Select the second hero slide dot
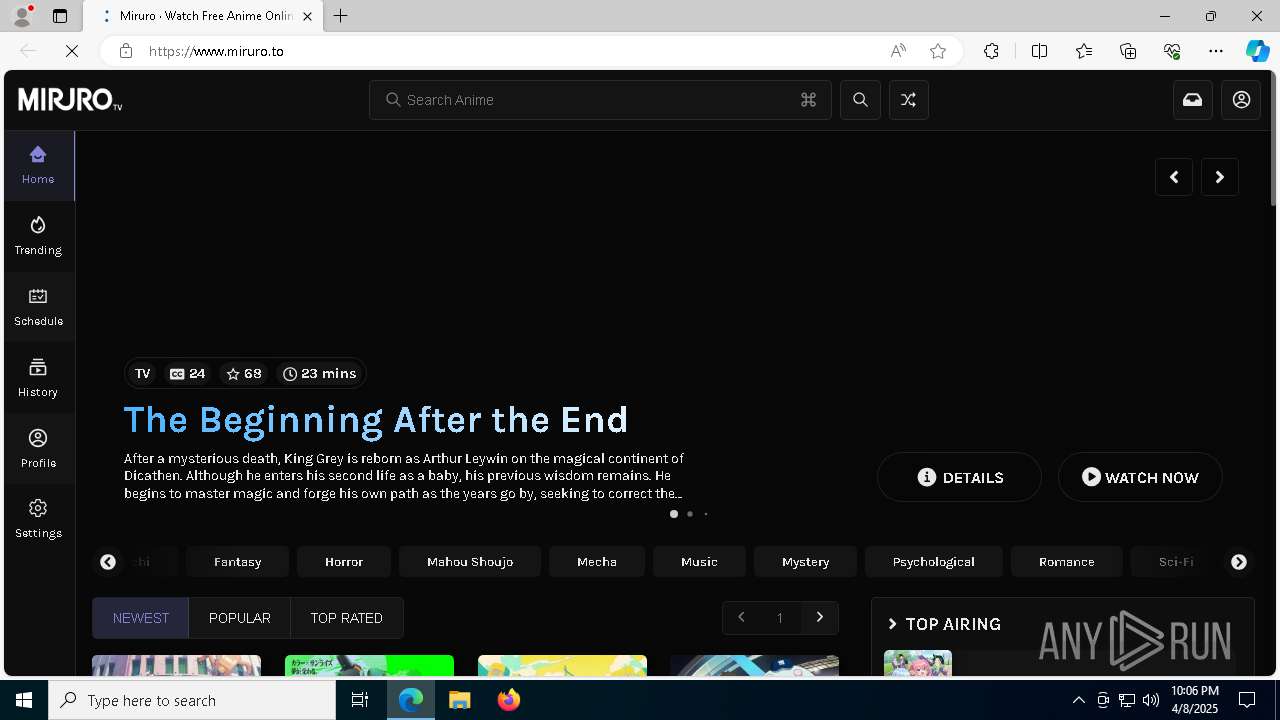This screenshot has width=1280, height=720. tap(690, 514)
